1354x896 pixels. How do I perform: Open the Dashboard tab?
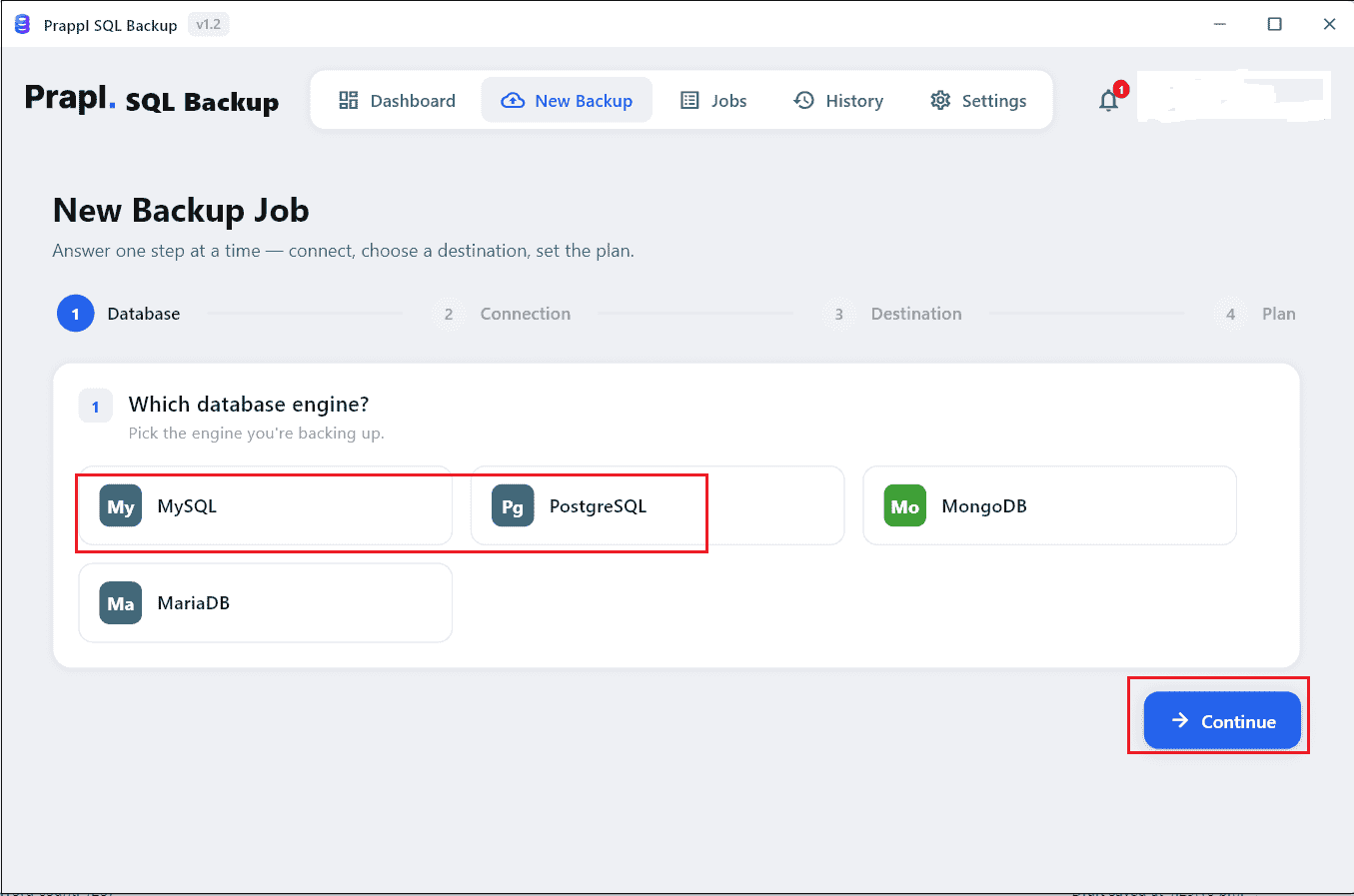(x=397, y=100)
